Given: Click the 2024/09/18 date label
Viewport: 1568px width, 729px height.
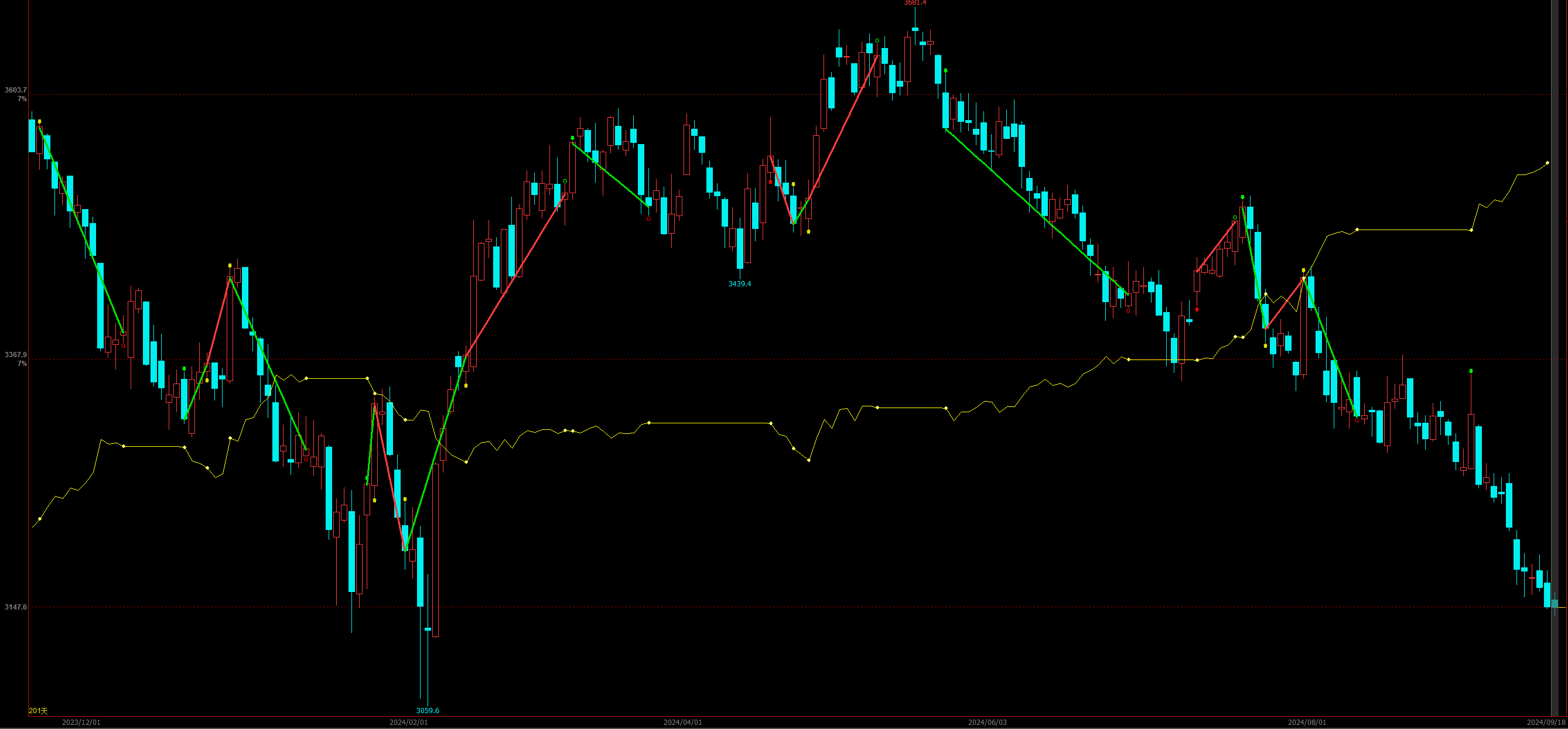Looking at the screenshot, I should coord(1546,723).
